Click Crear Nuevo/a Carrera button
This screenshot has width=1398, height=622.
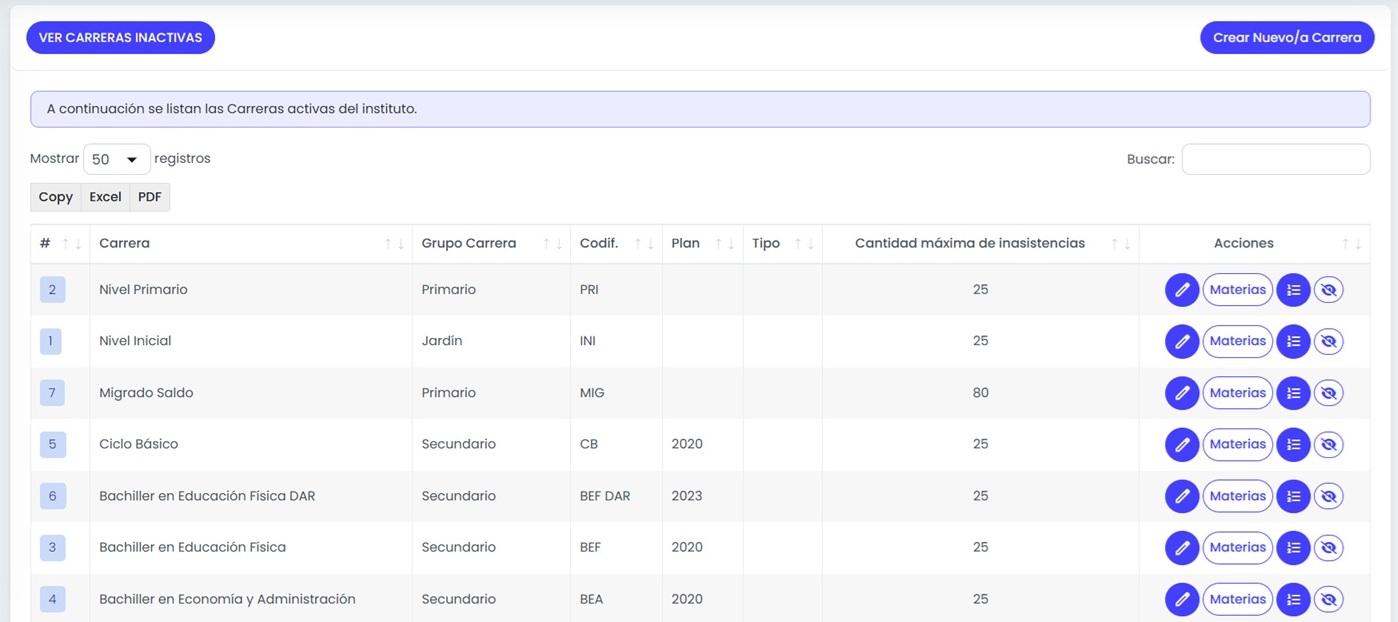coord(1287,38)
